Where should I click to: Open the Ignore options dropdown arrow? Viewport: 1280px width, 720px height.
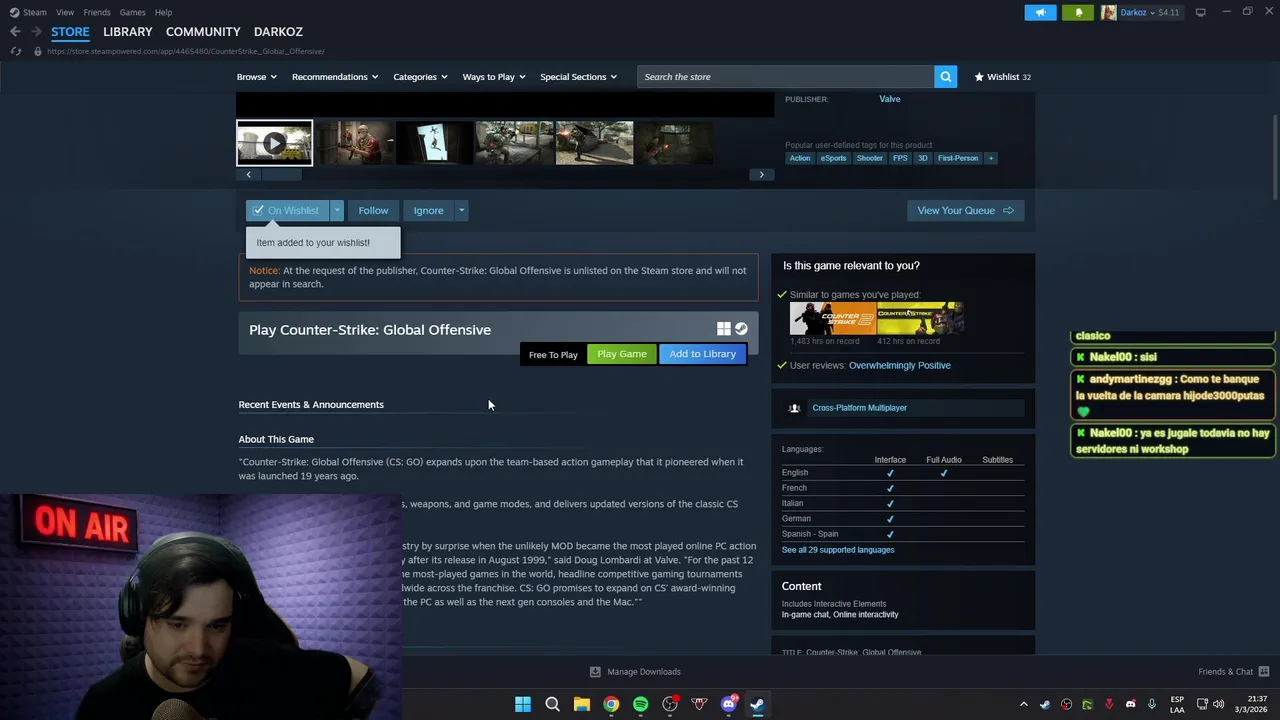(461, 210)
